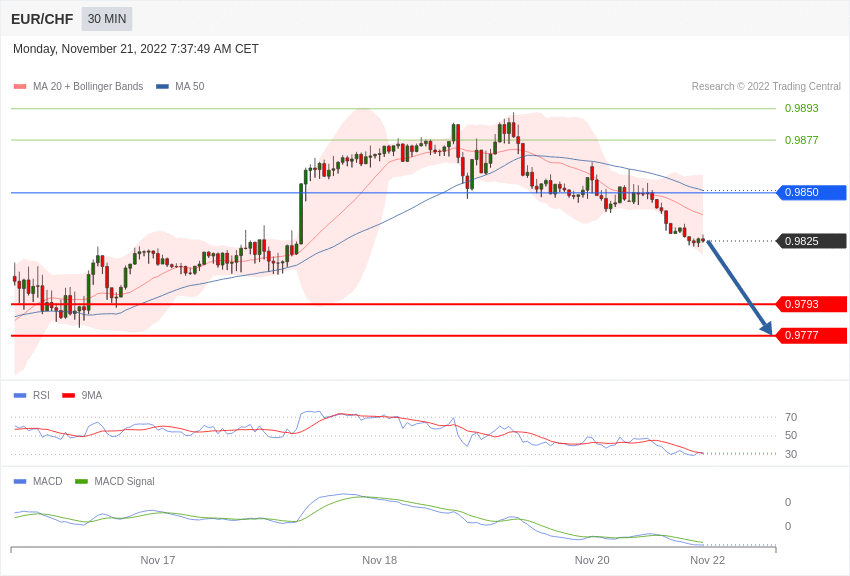This screenshot has height=576, width=850.
Task: Click the MACD legend label
Action: tap(48, 481)
